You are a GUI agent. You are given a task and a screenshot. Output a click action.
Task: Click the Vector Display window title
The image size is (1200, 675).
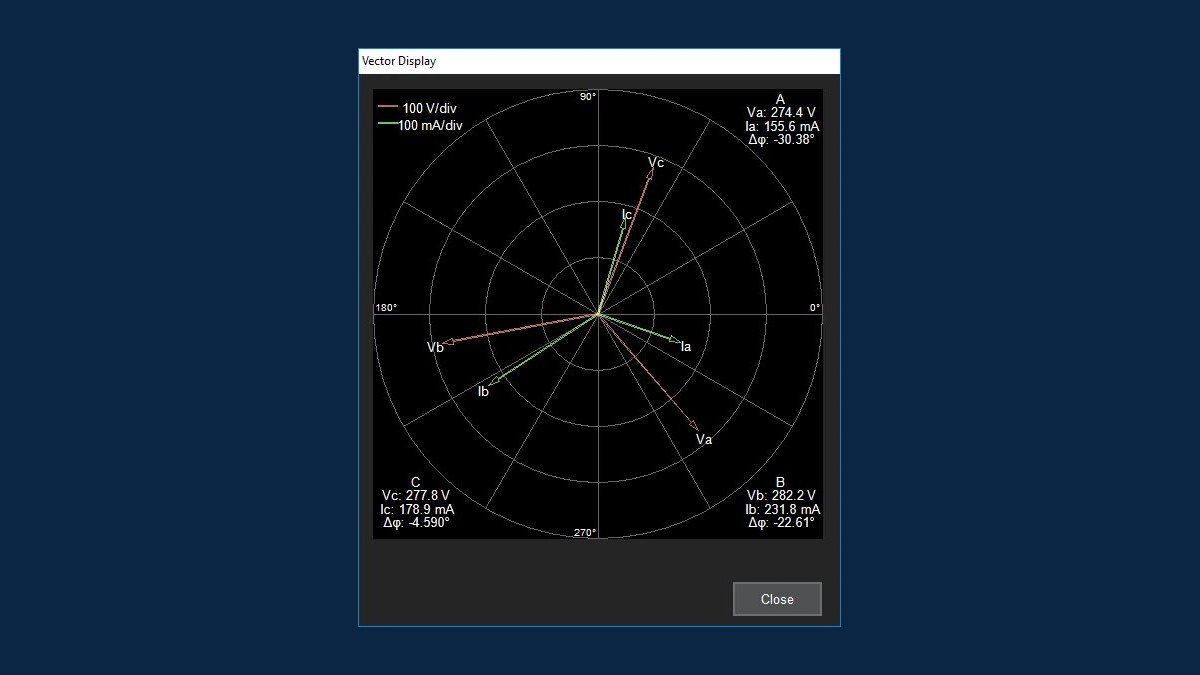coord(399,61)
